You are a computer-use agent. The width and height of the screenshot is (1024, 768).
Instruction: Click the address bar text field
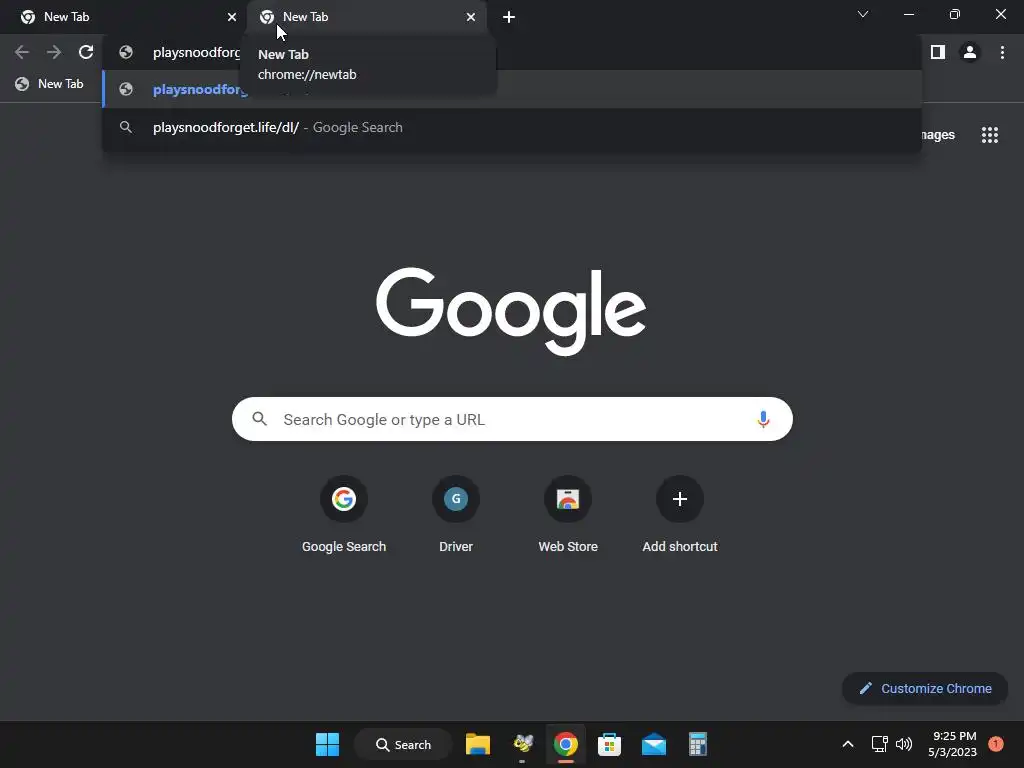tap(512, 52)
